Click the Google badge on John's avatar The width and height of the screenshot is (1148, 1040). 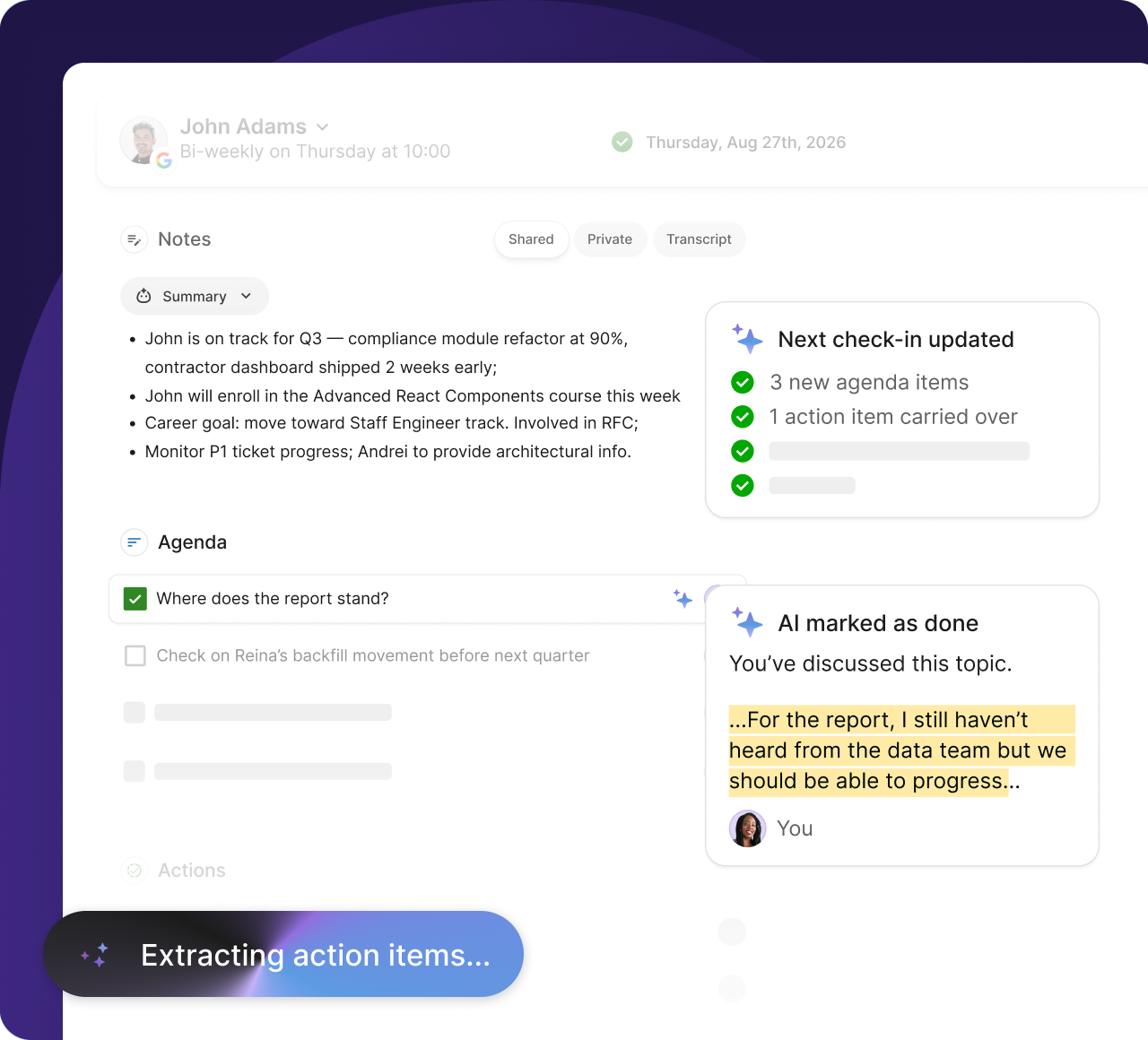click(x=164, y=160)
